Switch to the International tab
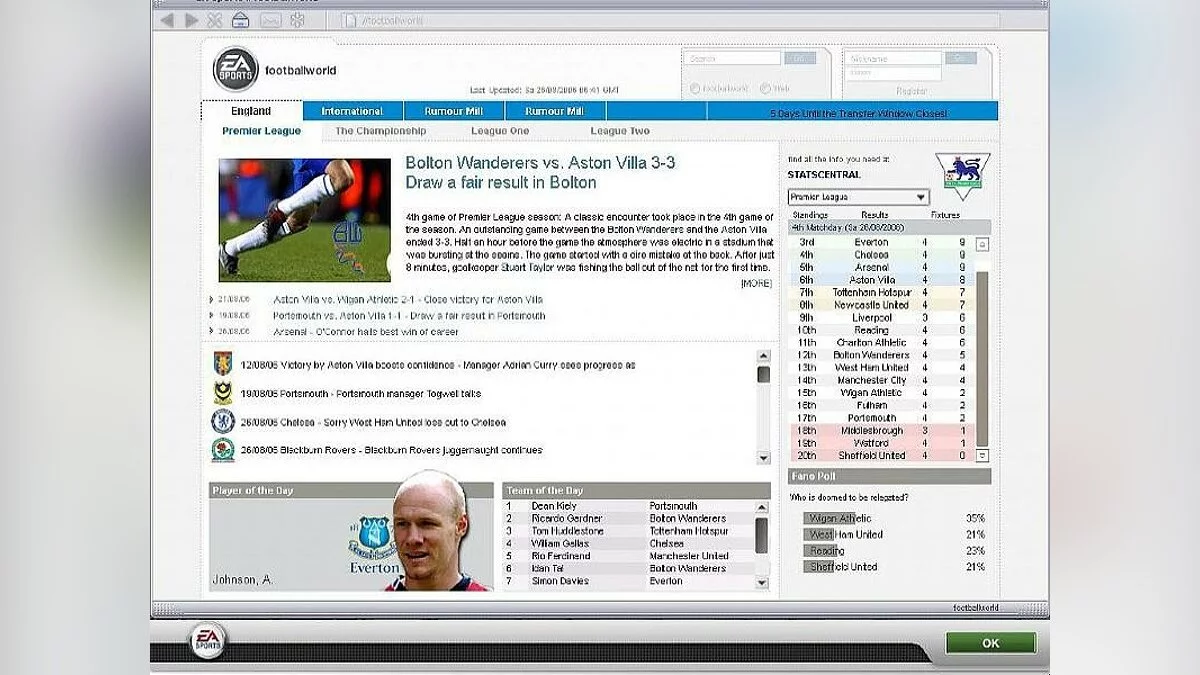 tap(352, 111)
